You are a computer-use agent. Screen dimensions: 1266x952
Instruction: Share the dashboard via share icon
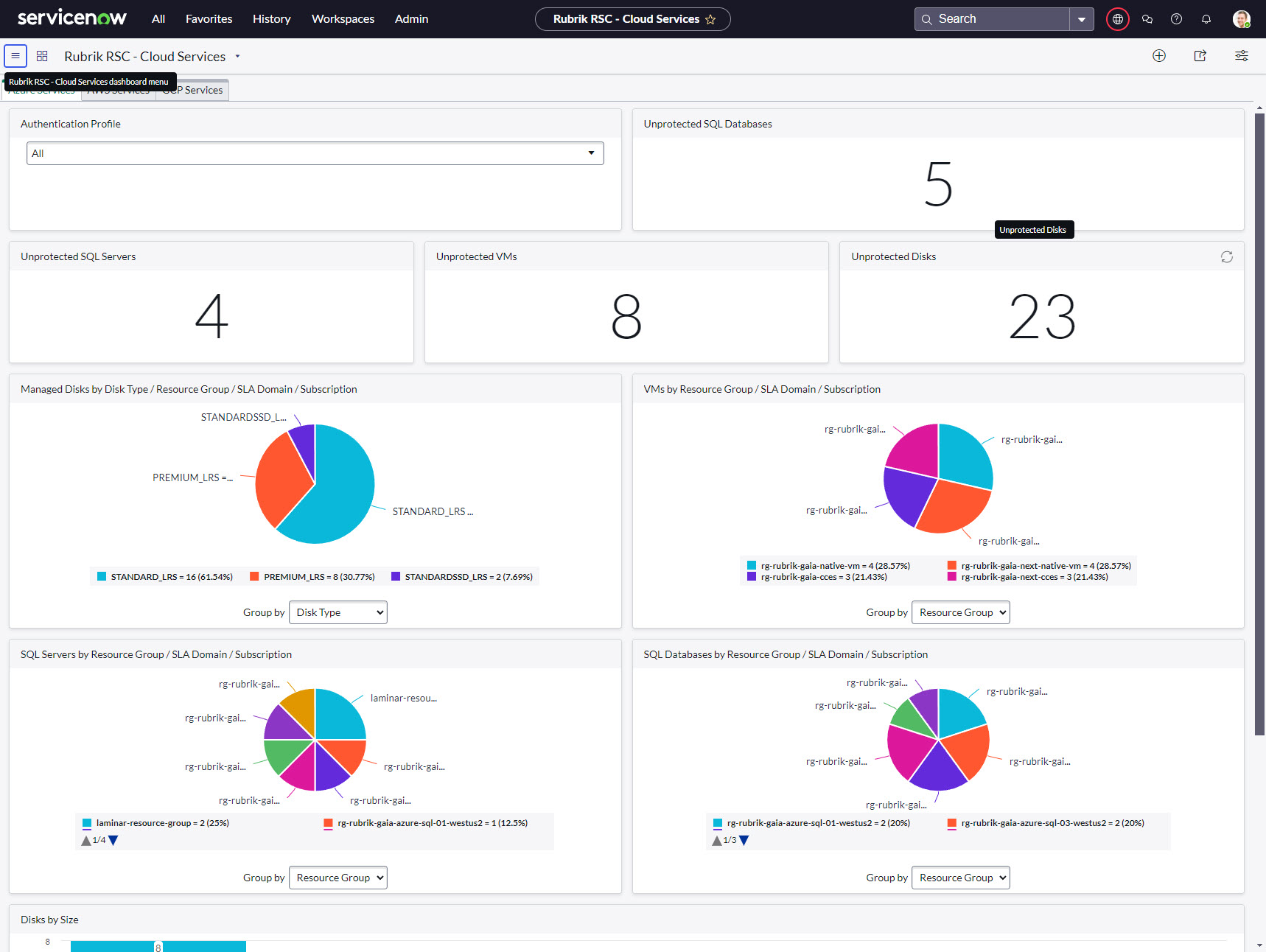tap(1200, 56)
